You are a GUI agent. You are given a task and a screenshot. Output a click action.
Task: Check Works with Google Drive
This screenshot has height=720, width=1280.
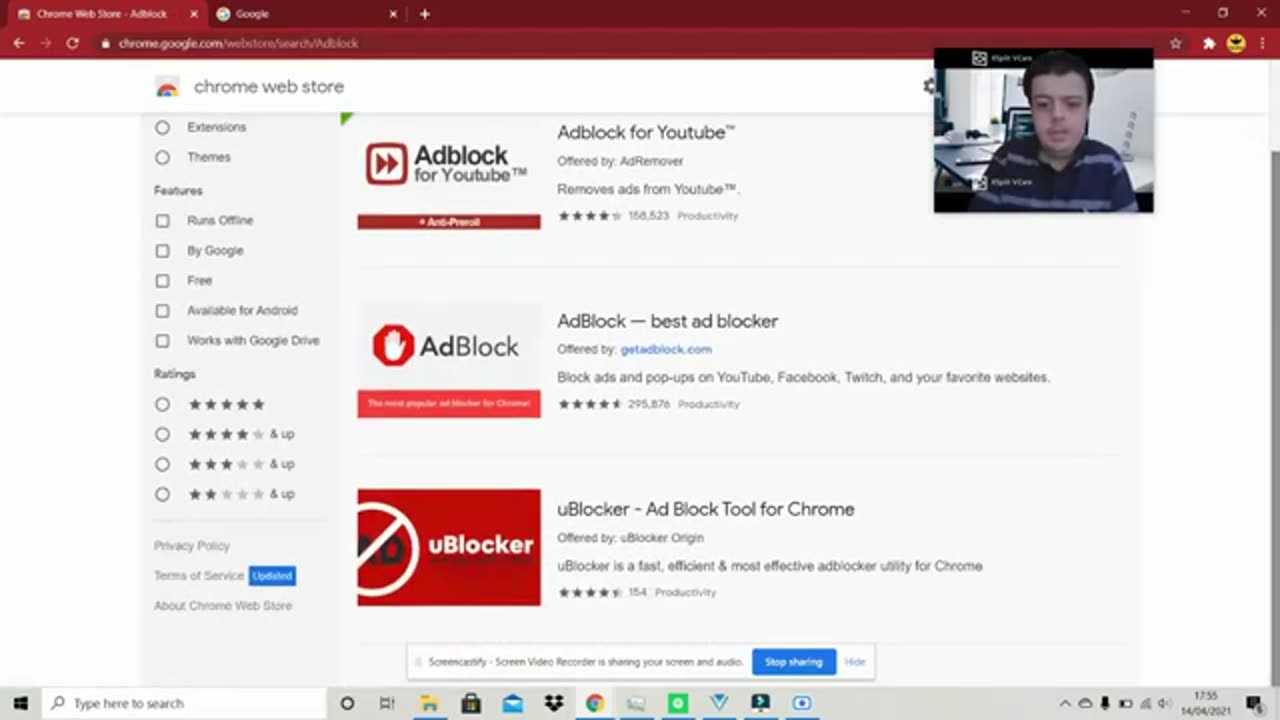pyautogui.click(x=162, y=340)
